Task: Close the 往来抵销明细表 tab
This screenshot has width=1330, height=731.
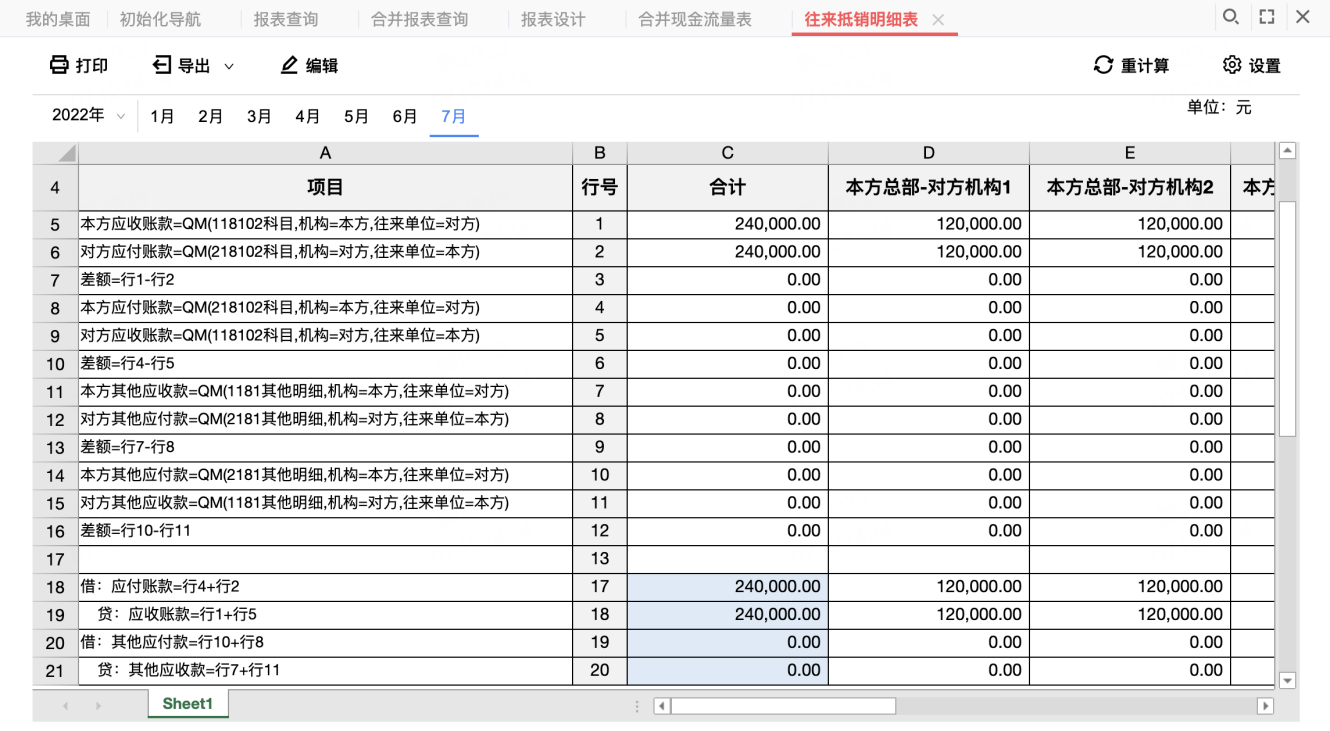Action: 938,20
